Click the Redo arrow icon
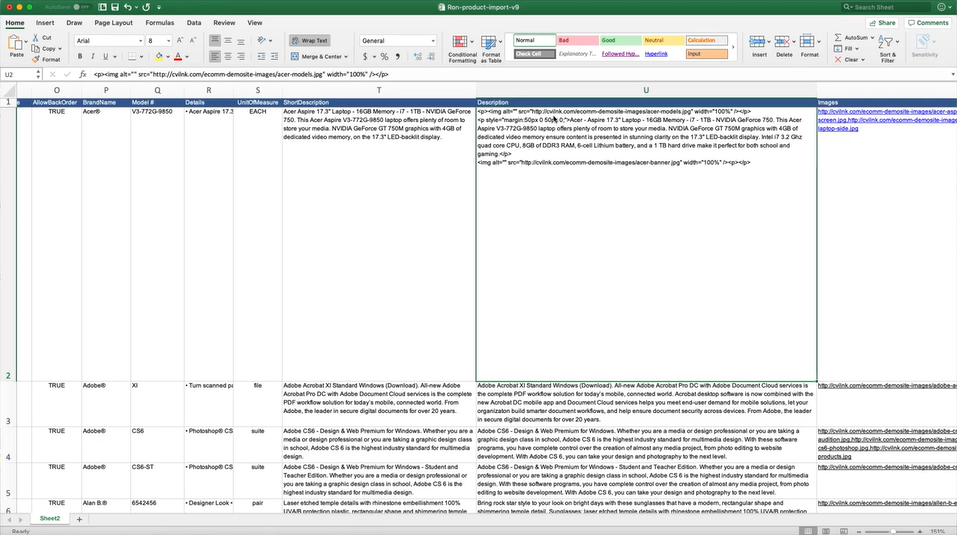The width and height of the screenshot is (957, 535). [x=146, y=7]
